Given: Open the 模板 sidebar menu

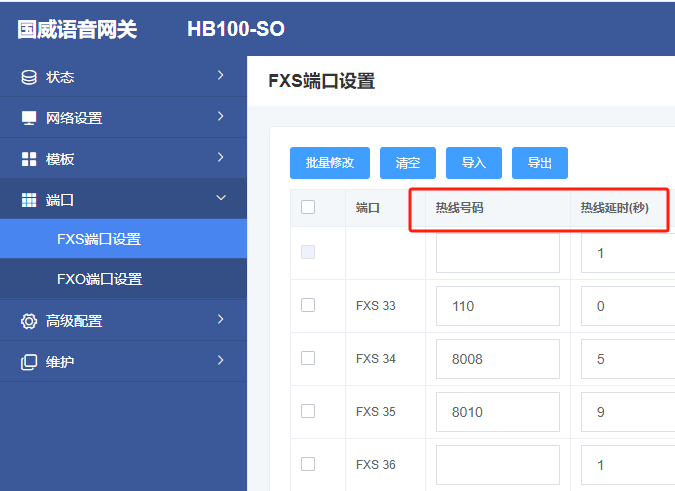Looking at the screenshot, I should (x=123, y=158).
